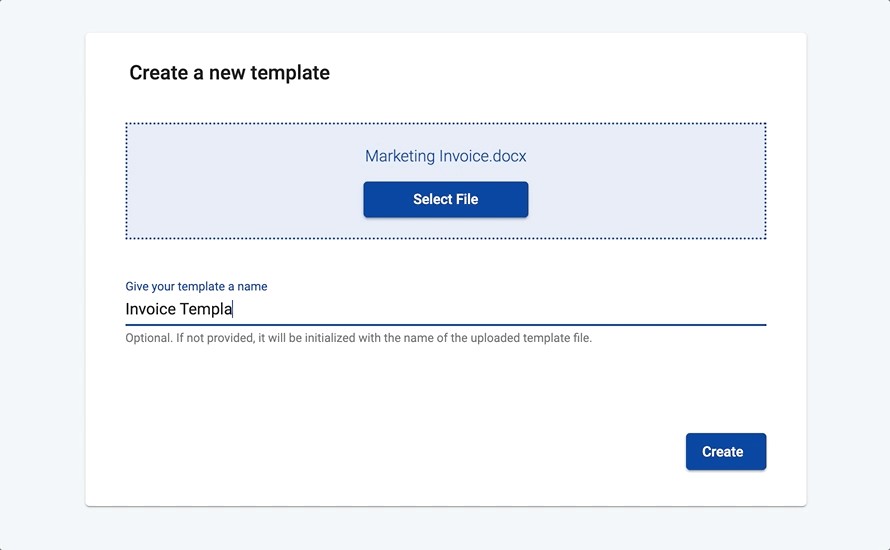The height and width of the screenshot is (550, 890).
Task: Click the gray page background outside the card
Action: [43, 272]
